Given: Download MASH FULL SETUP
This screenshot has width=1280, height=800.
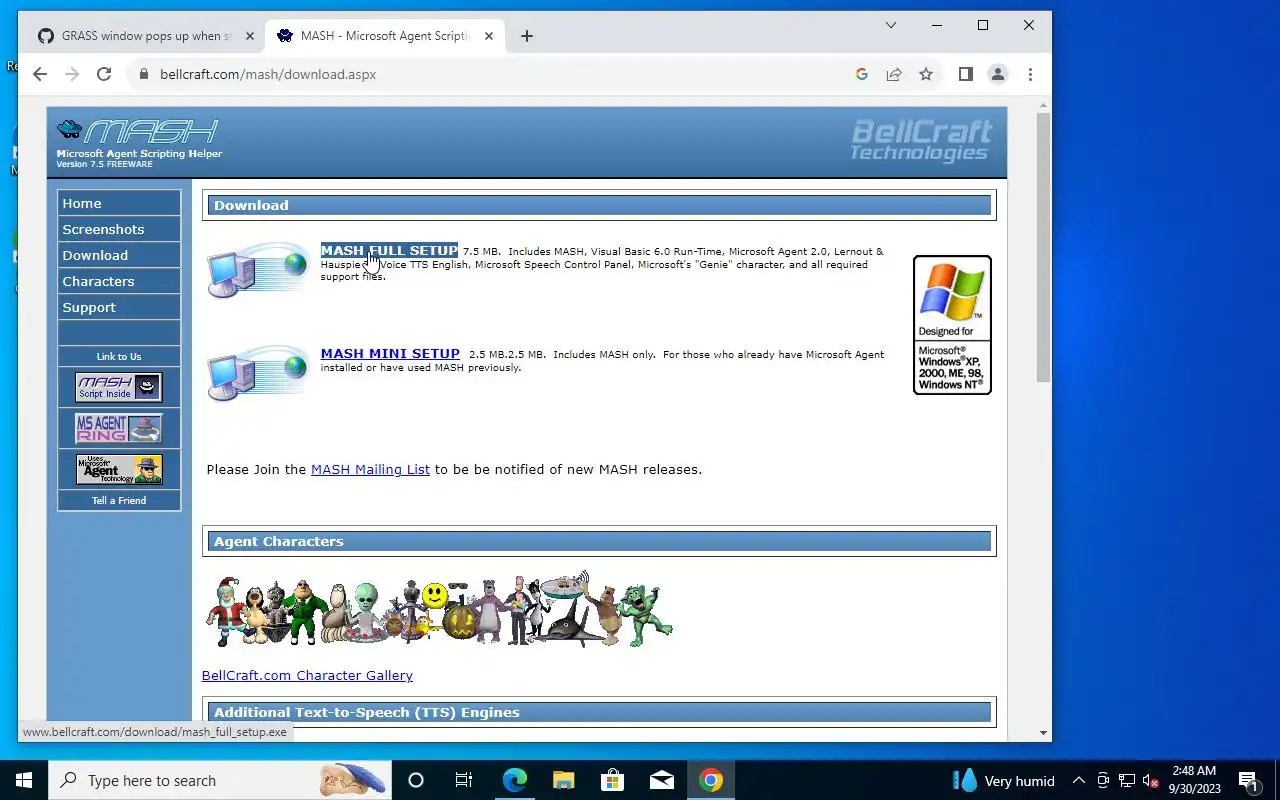Looking at the screenshot, I should (x=389, y=251).
